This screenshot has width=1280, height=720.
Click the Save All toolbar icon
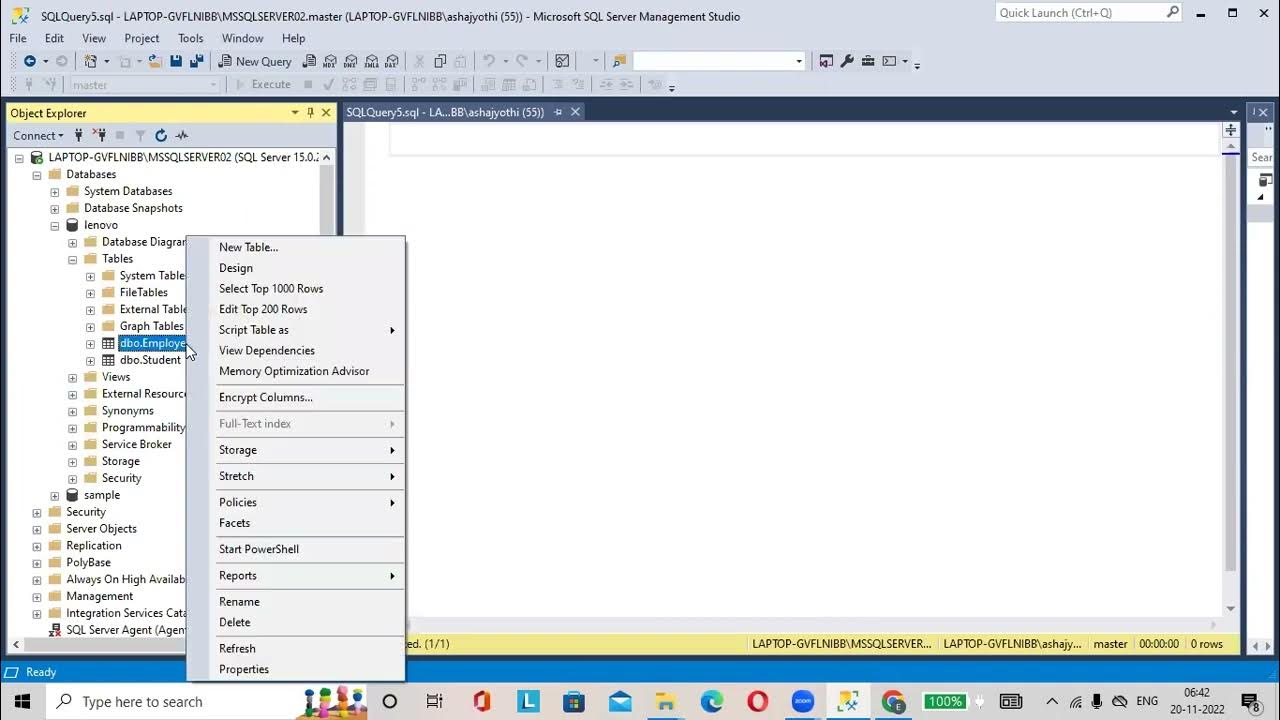click(195, 61)
